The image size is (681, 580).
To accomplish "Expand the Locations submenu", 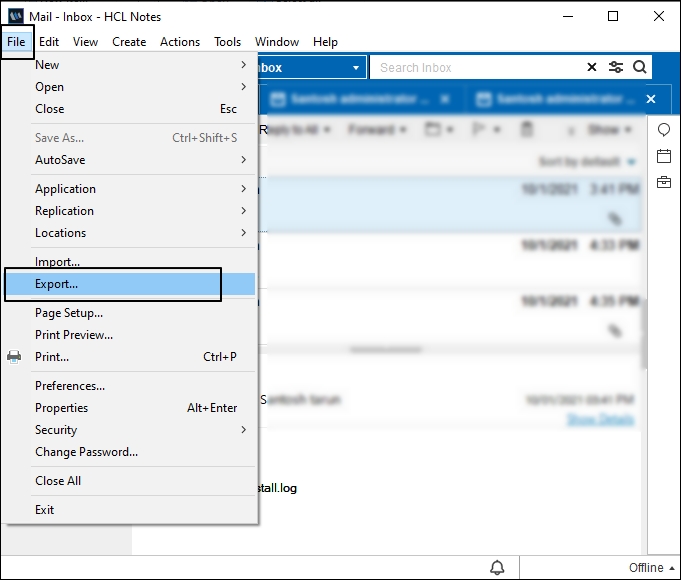I will click(143, 233).
